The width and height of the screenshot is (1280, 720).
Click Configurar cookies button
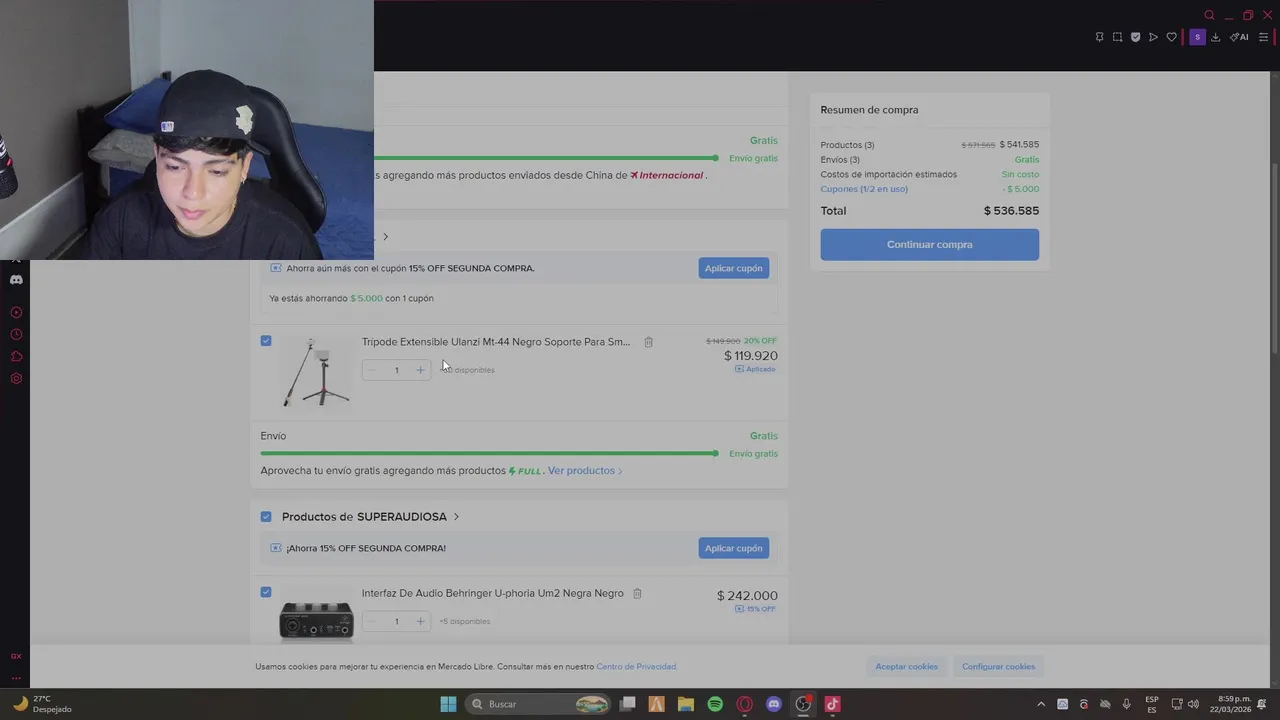pos(998,666)
